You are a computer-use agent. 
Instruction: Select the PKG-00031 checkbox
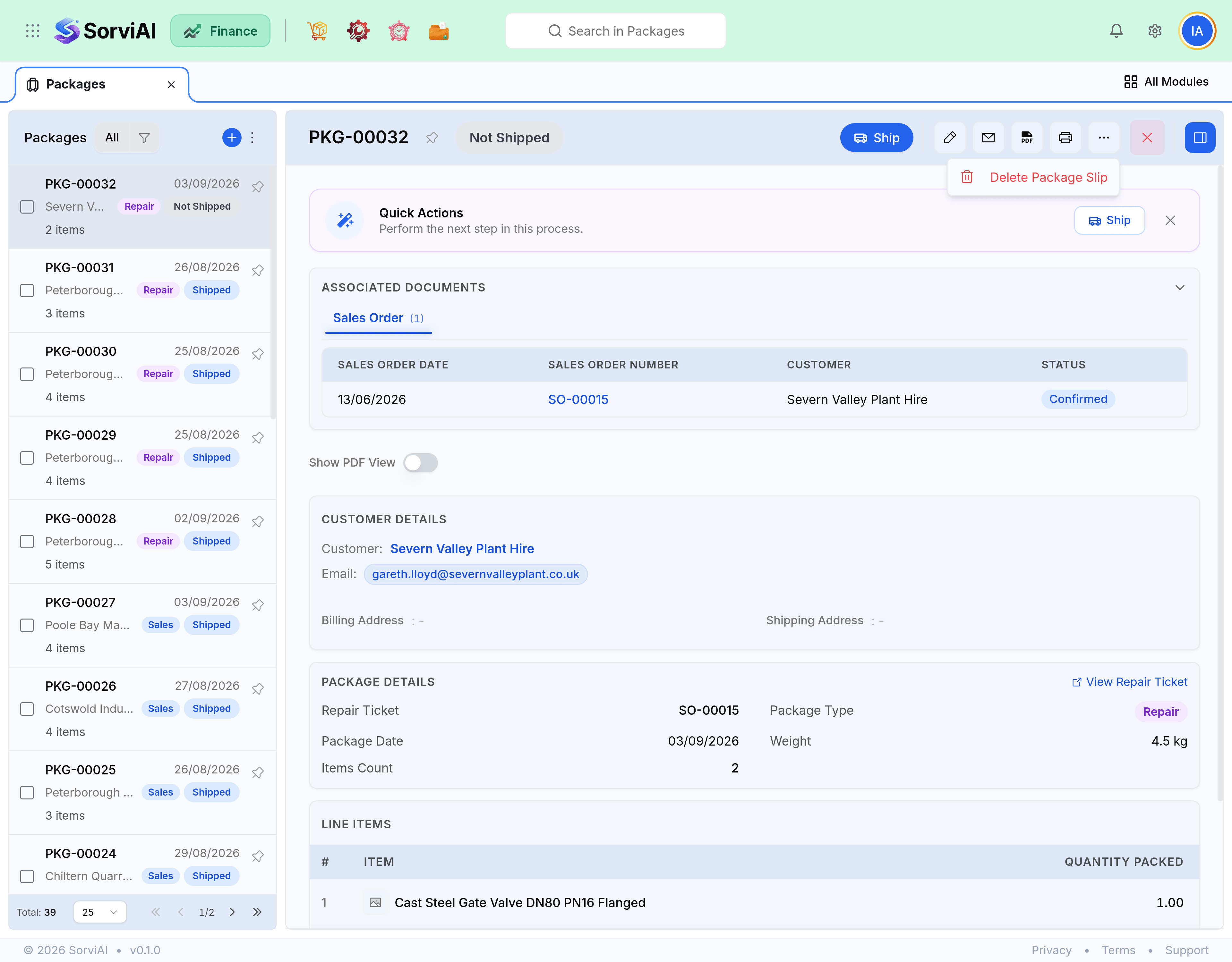pos(27,291)
